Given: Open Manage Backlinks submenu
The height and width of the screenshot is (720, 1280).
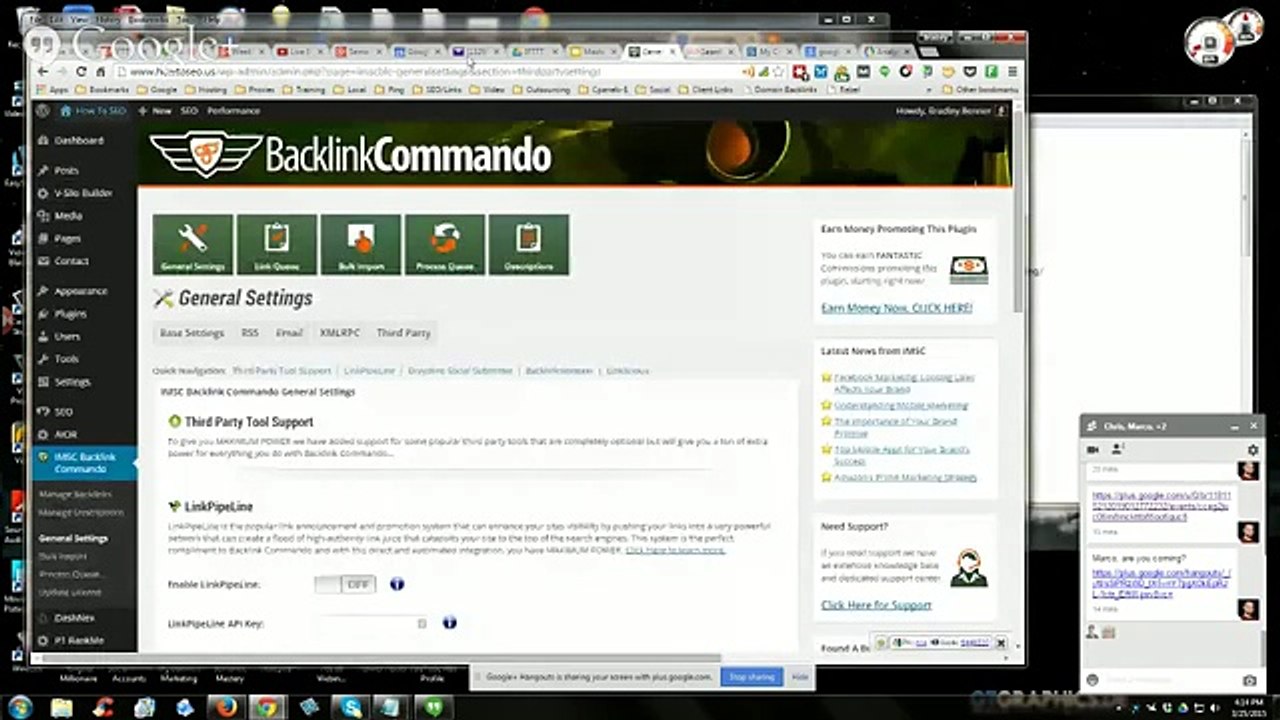Looking at the screenshot, I should [x=75, y=495].
